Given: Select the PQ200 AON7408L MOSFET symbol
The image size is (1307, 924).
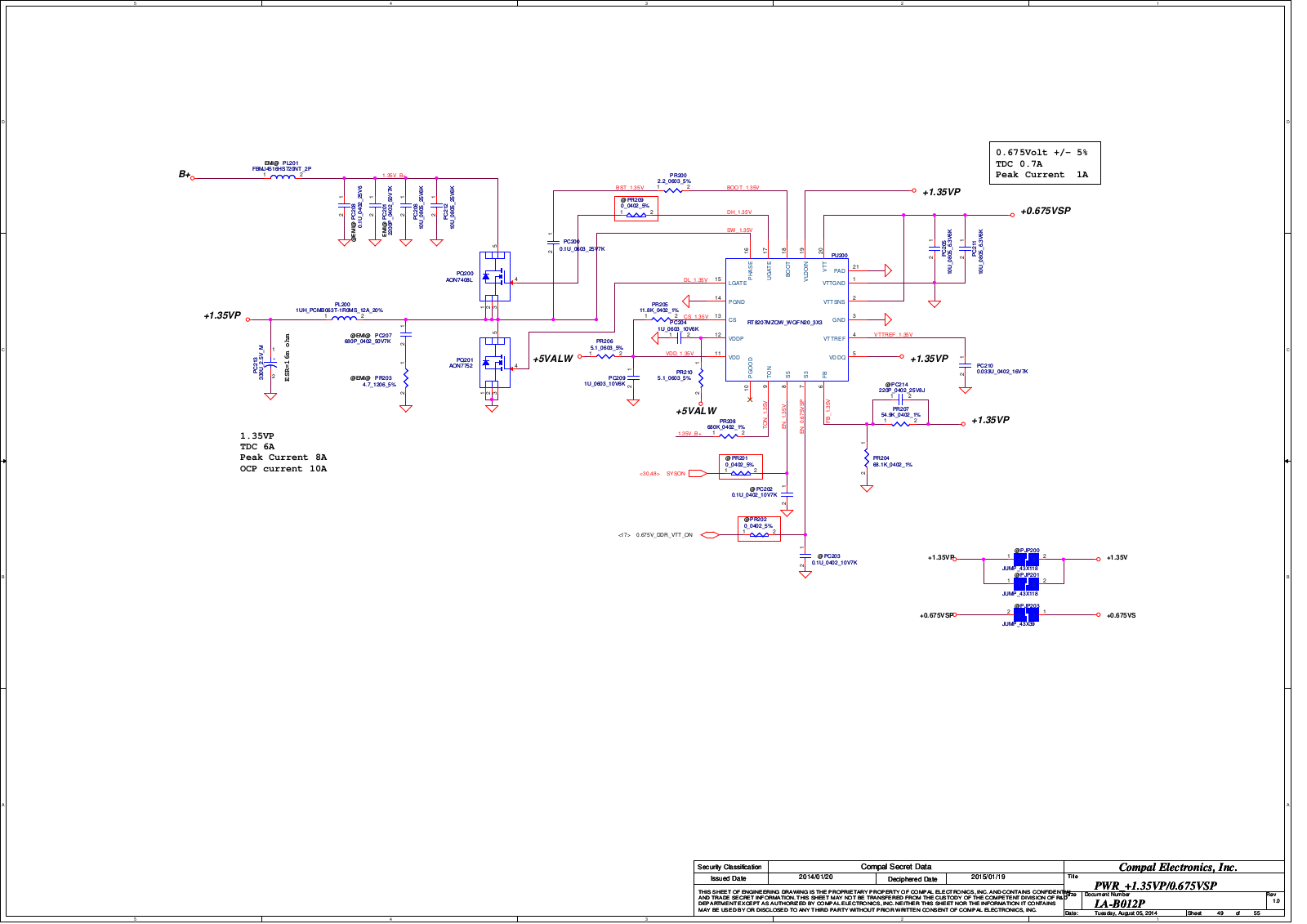Looking at the screenshot, I should pyautogui.click(x=495, y=276).
